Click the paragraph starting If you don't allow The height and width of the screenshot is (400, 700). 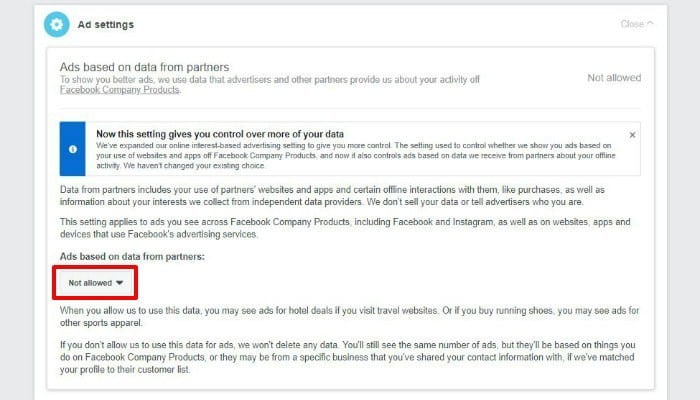tap(347, 357)
